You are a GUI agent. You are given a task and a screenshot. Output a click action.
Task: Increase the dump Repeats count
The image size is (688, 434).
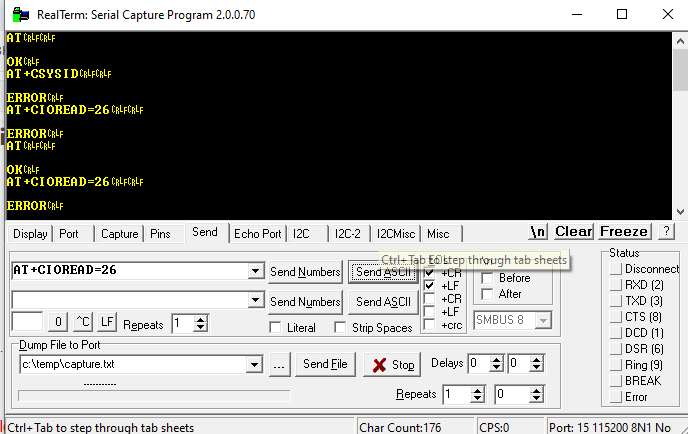click(477, 390)
